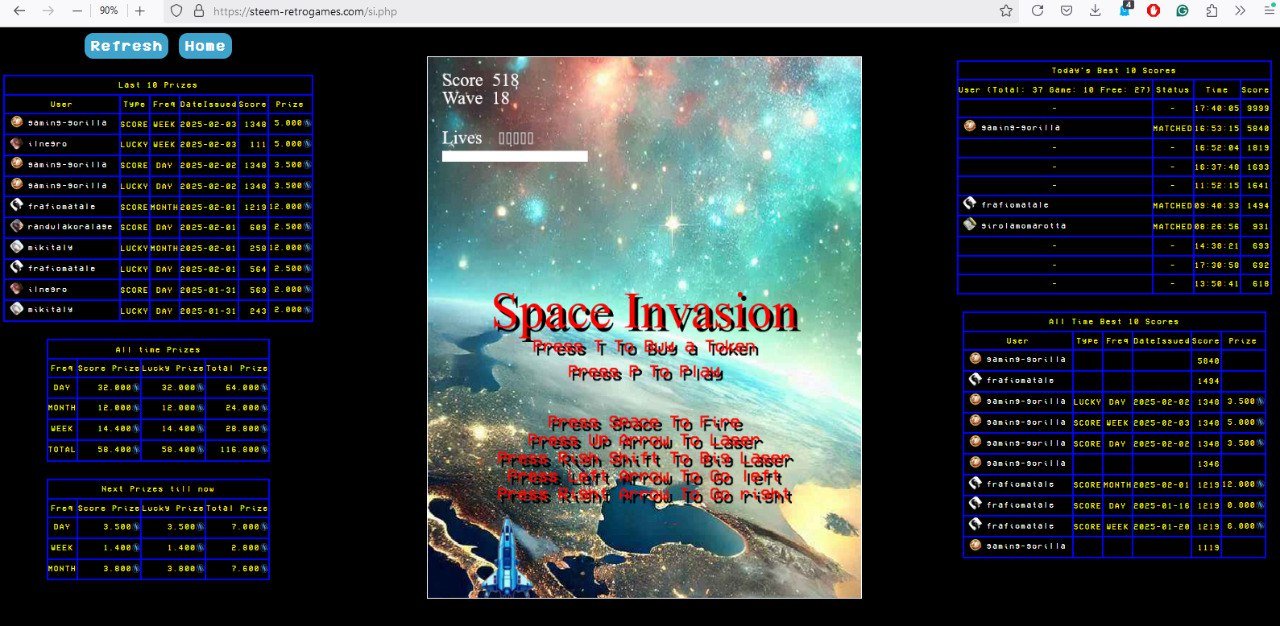Viewport: 1280px width, 626px height.
Task: Zoom in with the plus icon
Action: point(140,10)
